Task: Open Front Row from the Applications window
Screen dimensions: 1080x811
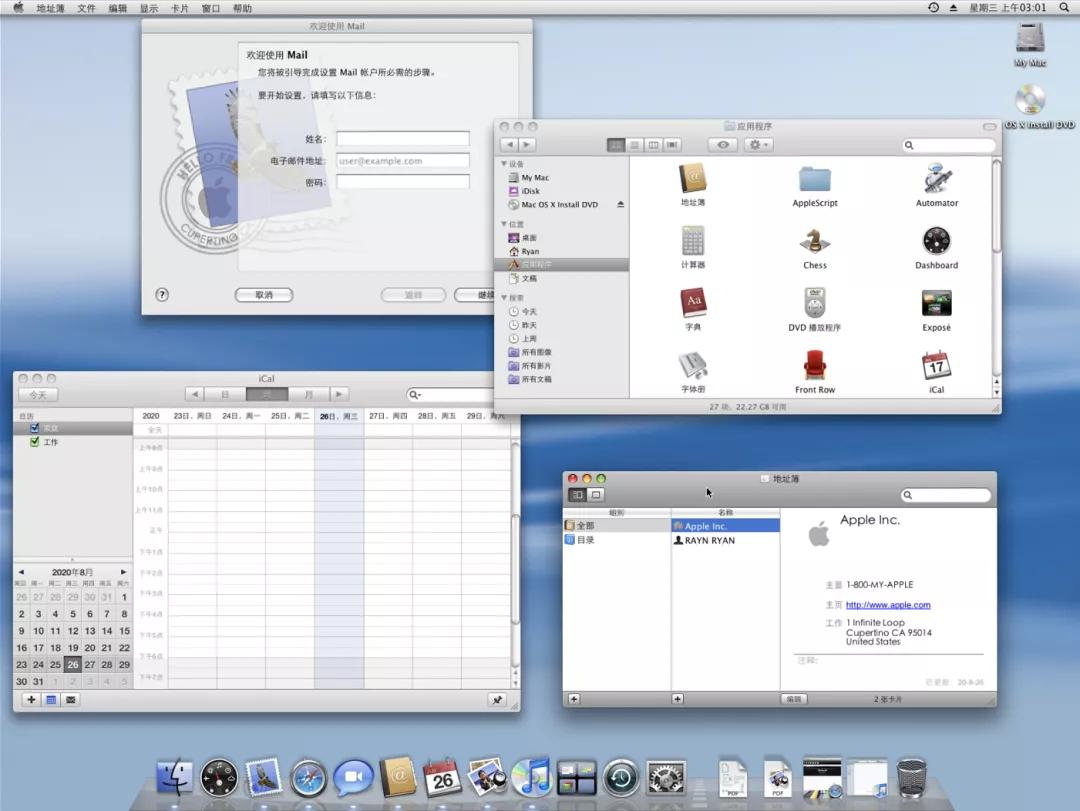Action: pyautogui.click(x=814, y=366)
